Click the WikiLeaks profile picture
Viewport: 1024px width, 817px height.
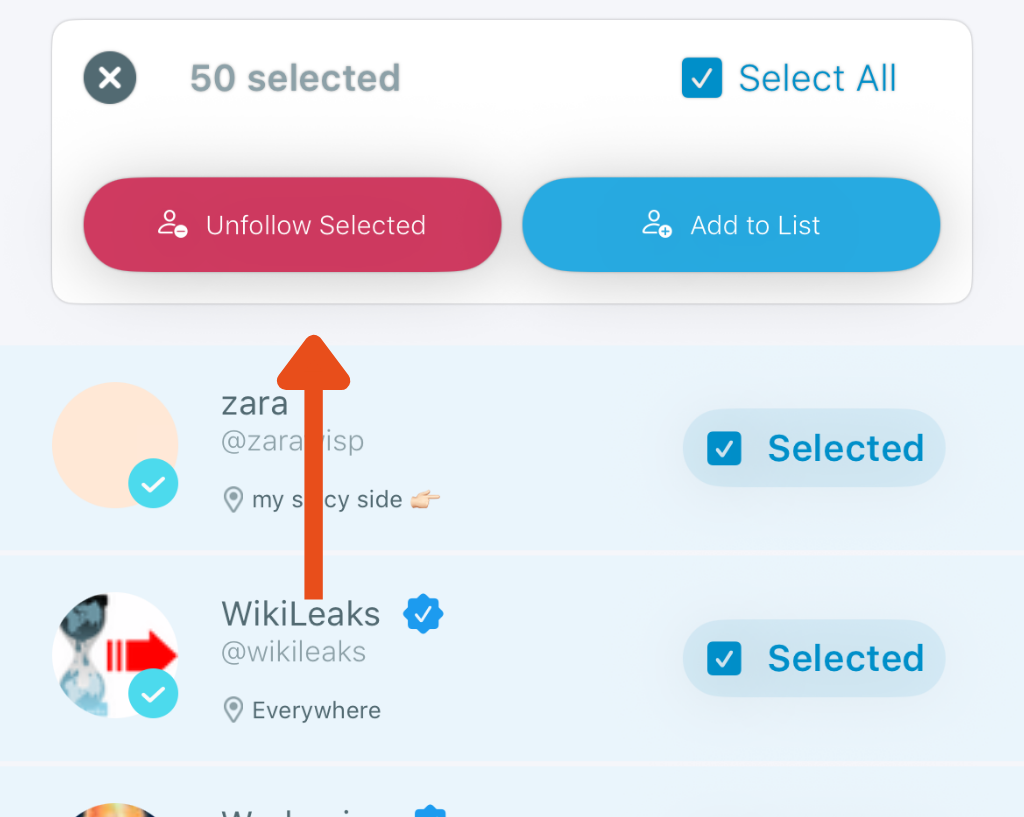(x=113, y=652)
